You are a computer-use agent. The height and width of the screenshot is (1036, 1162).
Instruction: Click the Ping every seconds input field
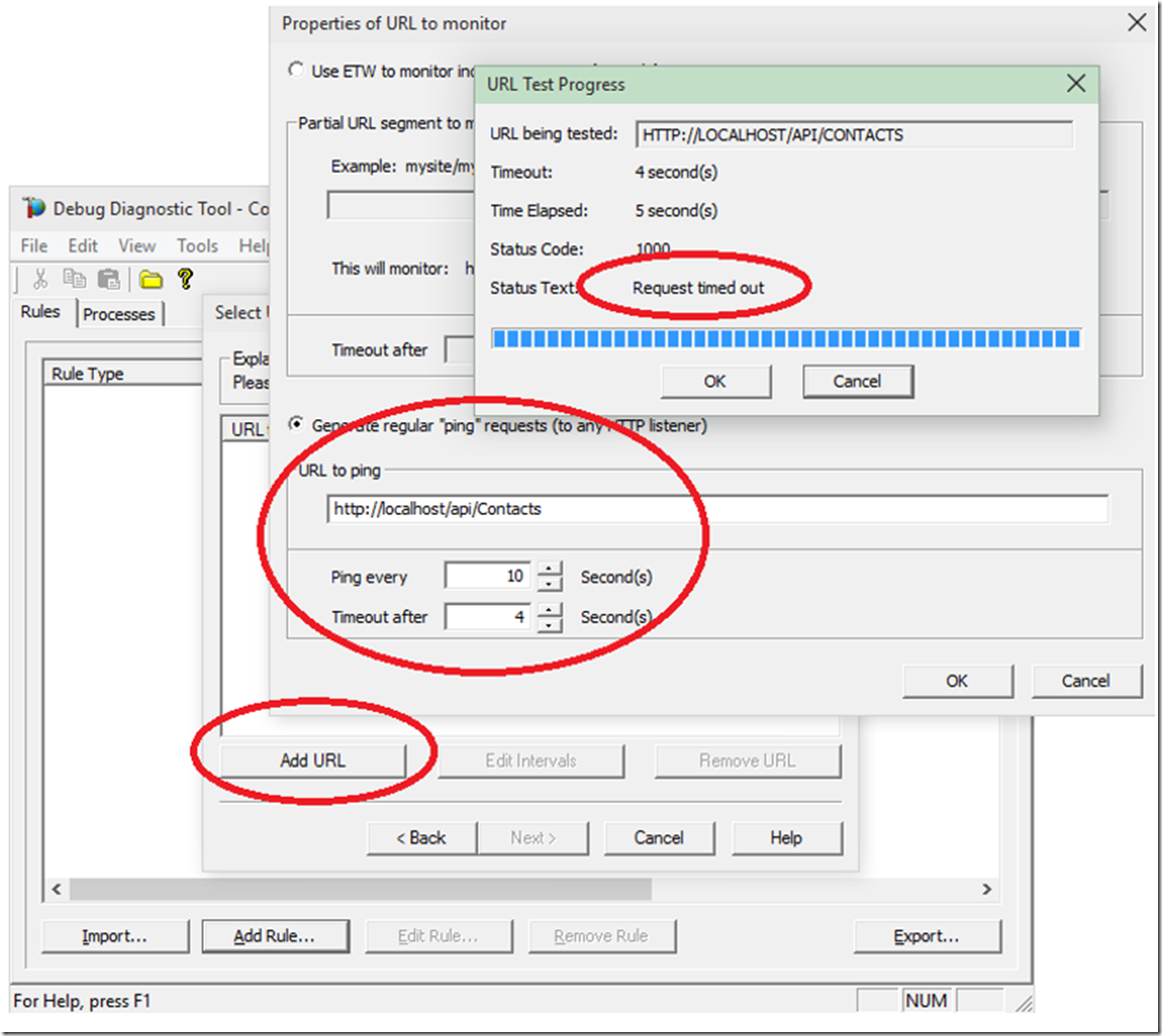[488, 576]
